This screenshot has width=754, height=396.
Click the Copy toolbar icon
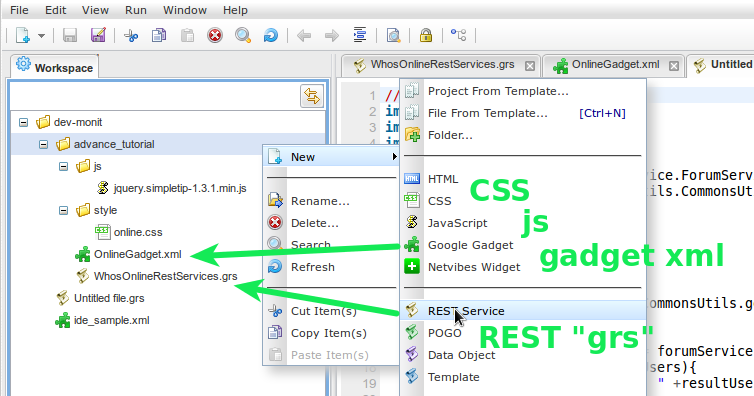159,35
